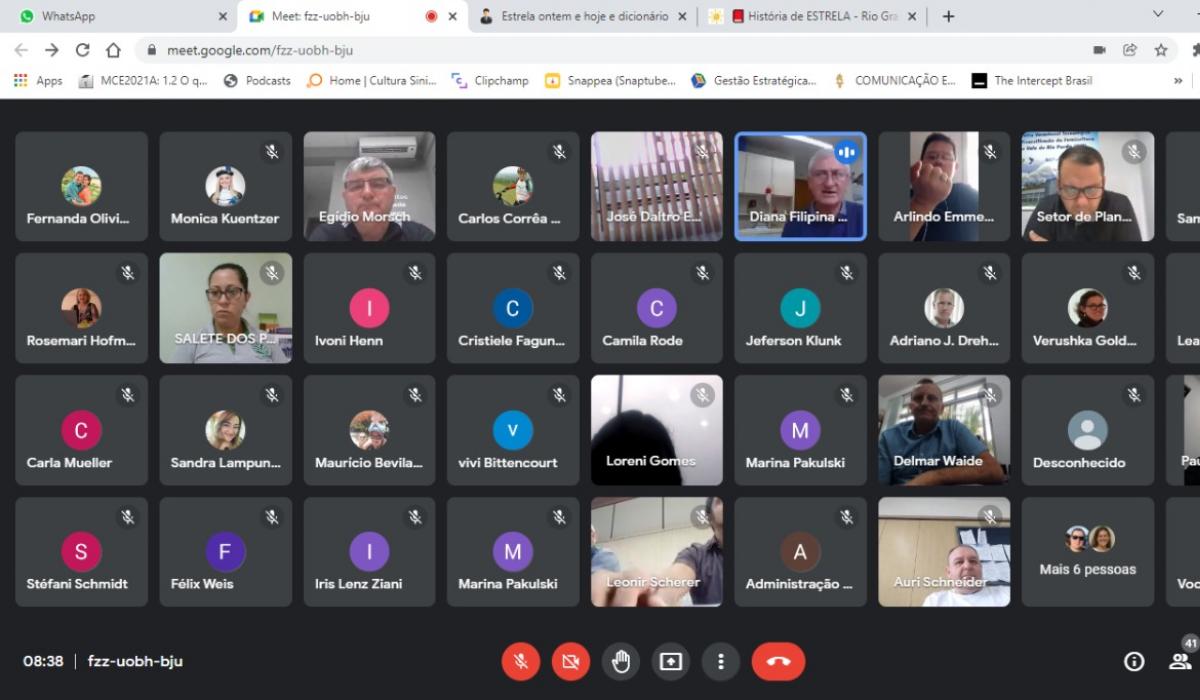
Task: Open the tab search dropdown arrow
Action: (x=1158, y=15)
